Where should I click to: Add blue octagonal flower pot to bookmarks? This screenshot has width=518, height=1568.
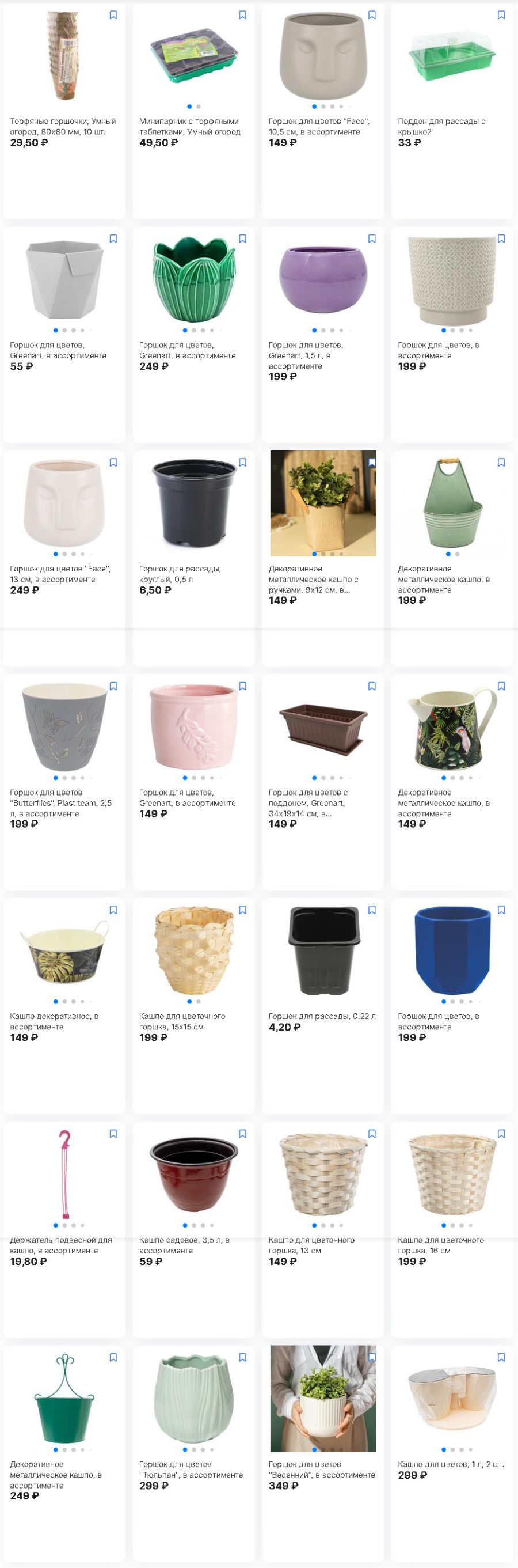click(501, 910)
